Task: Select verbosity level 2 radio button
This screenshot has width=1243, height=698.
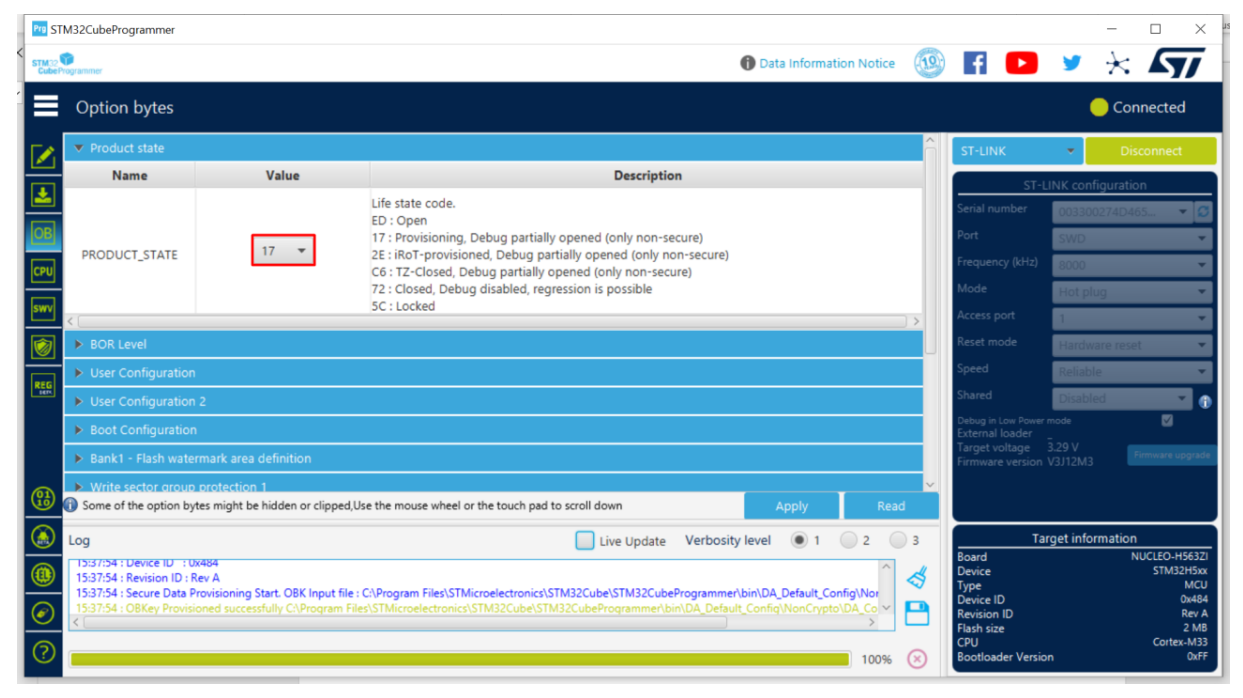Action: pyautogui.click(x=849, y=540)
